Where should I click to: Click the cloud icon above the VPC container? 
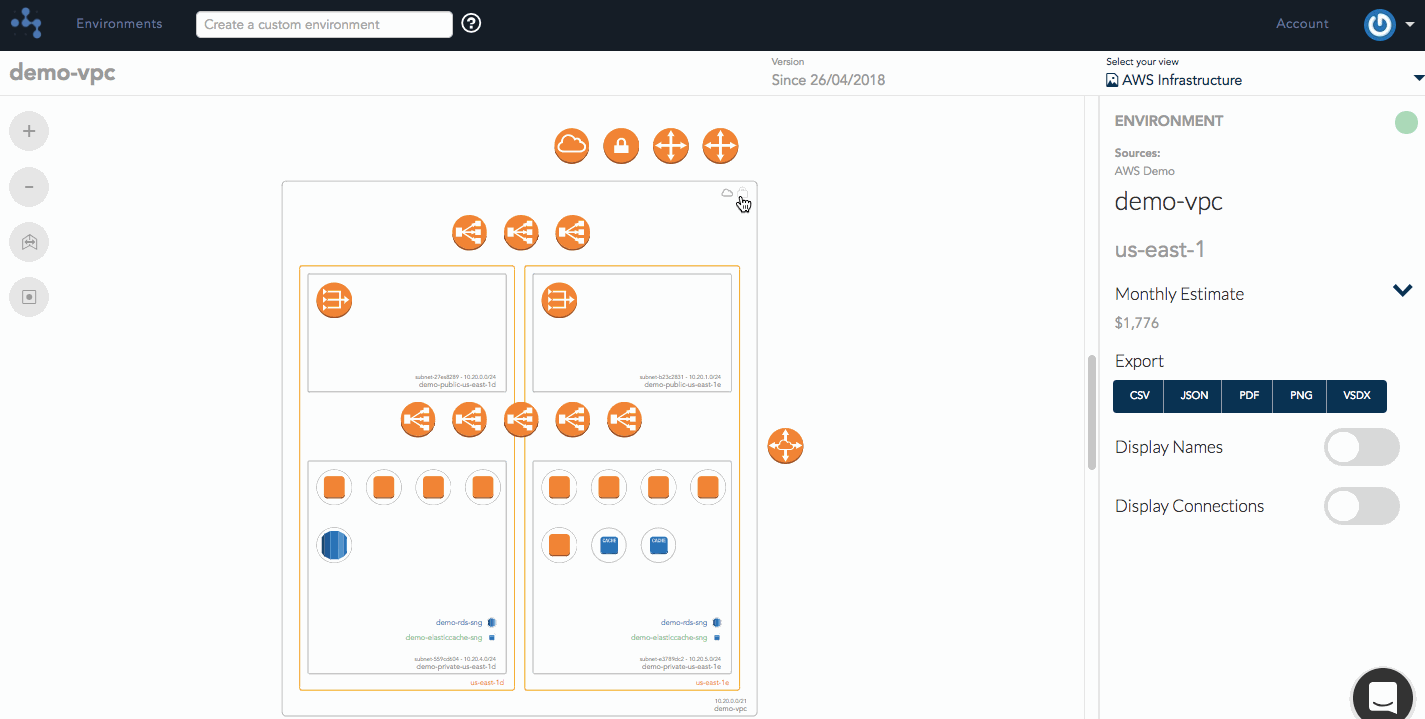pyautogui.click(x=571, y=145)
